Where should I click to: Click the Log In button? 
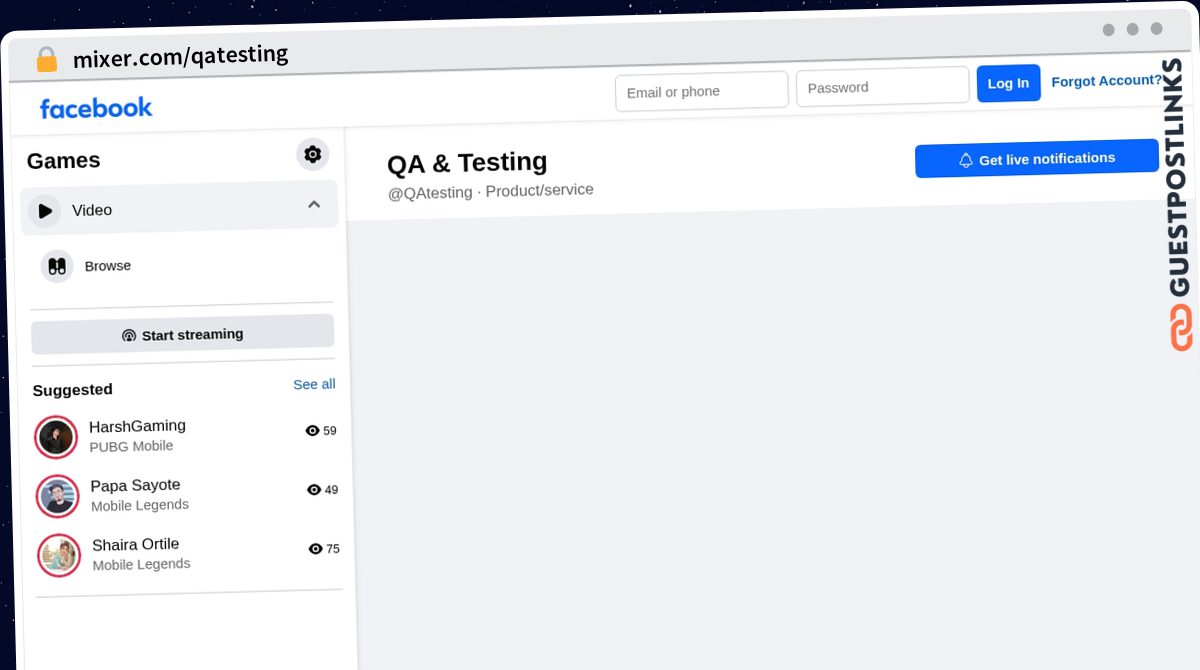click(x=1008, y=83)
